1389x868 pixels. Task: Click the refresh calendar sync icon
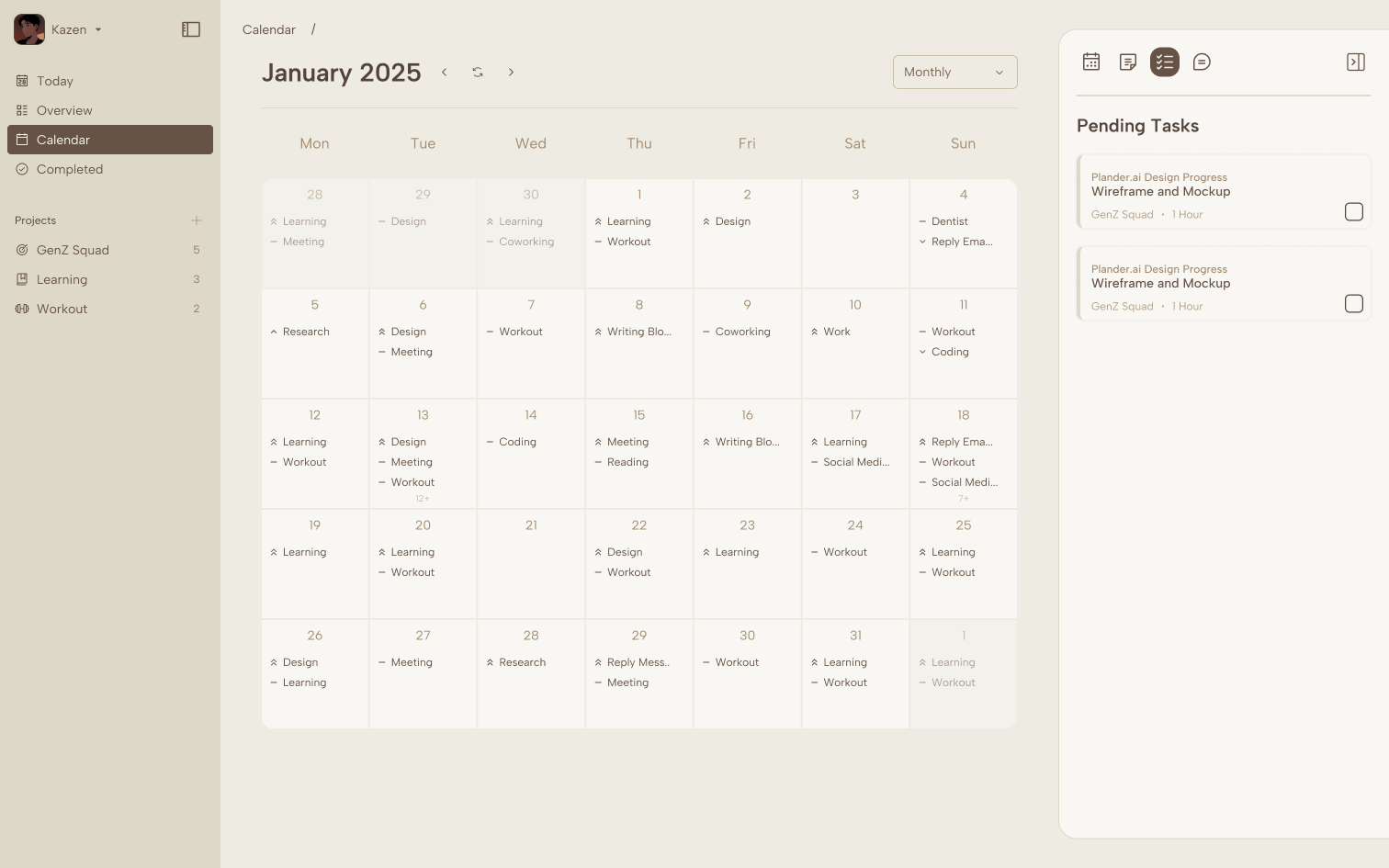478,73
